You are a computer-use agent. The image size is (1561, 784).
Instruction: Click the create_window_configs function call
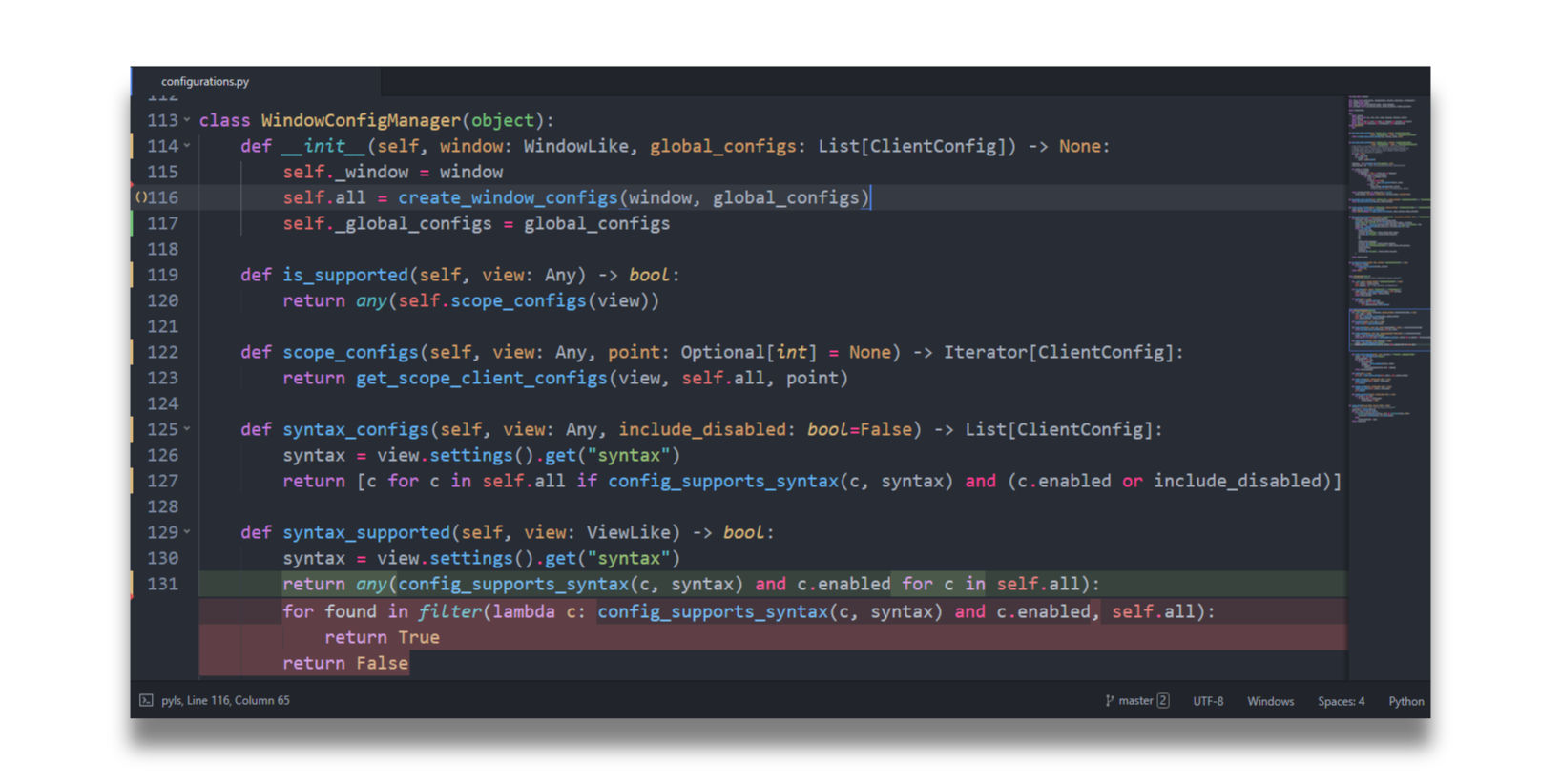click(x=508, y=197)
